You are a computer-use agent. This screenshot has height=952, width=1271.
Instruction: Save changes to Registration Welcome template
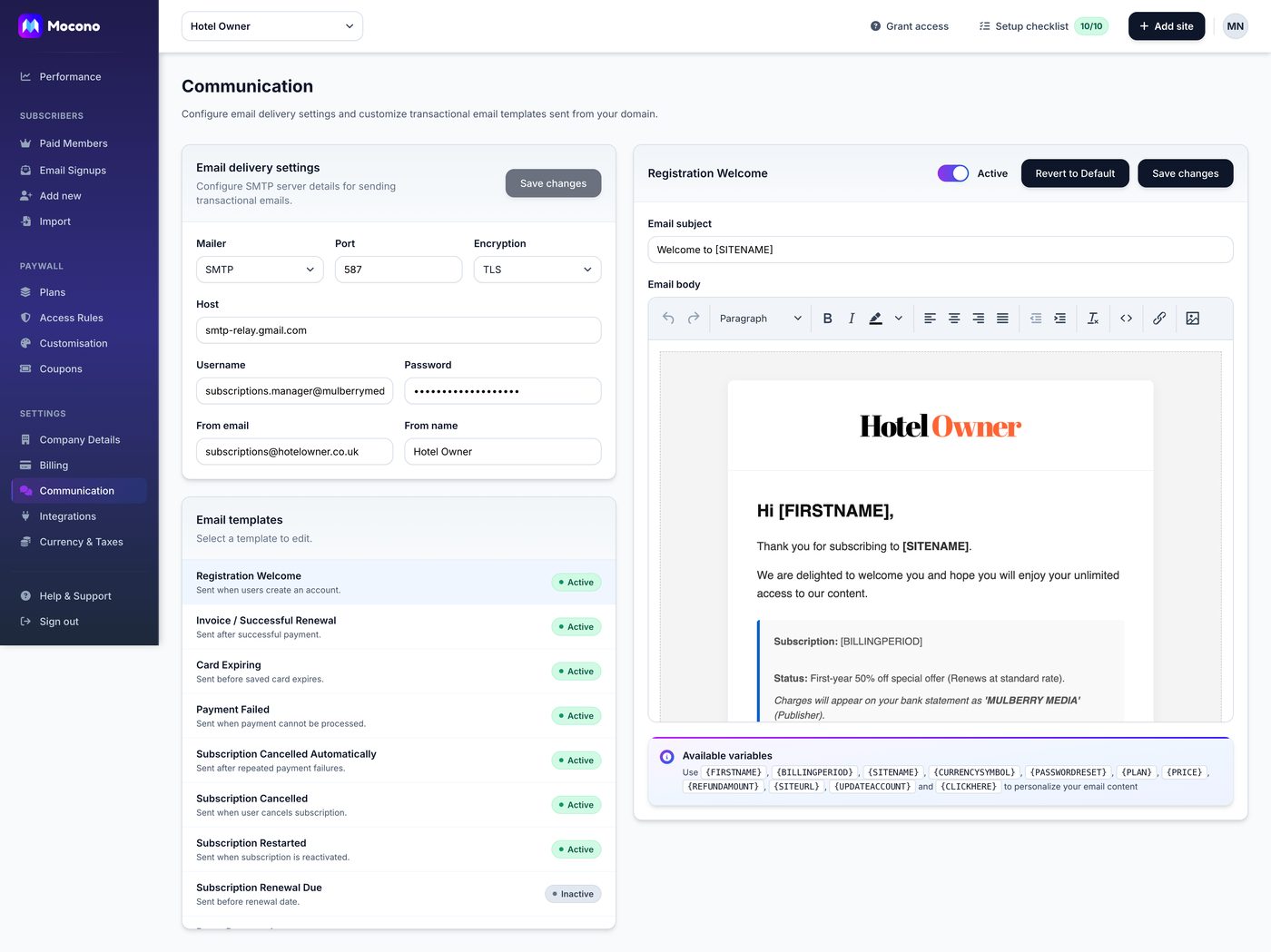coord(1185,173)
